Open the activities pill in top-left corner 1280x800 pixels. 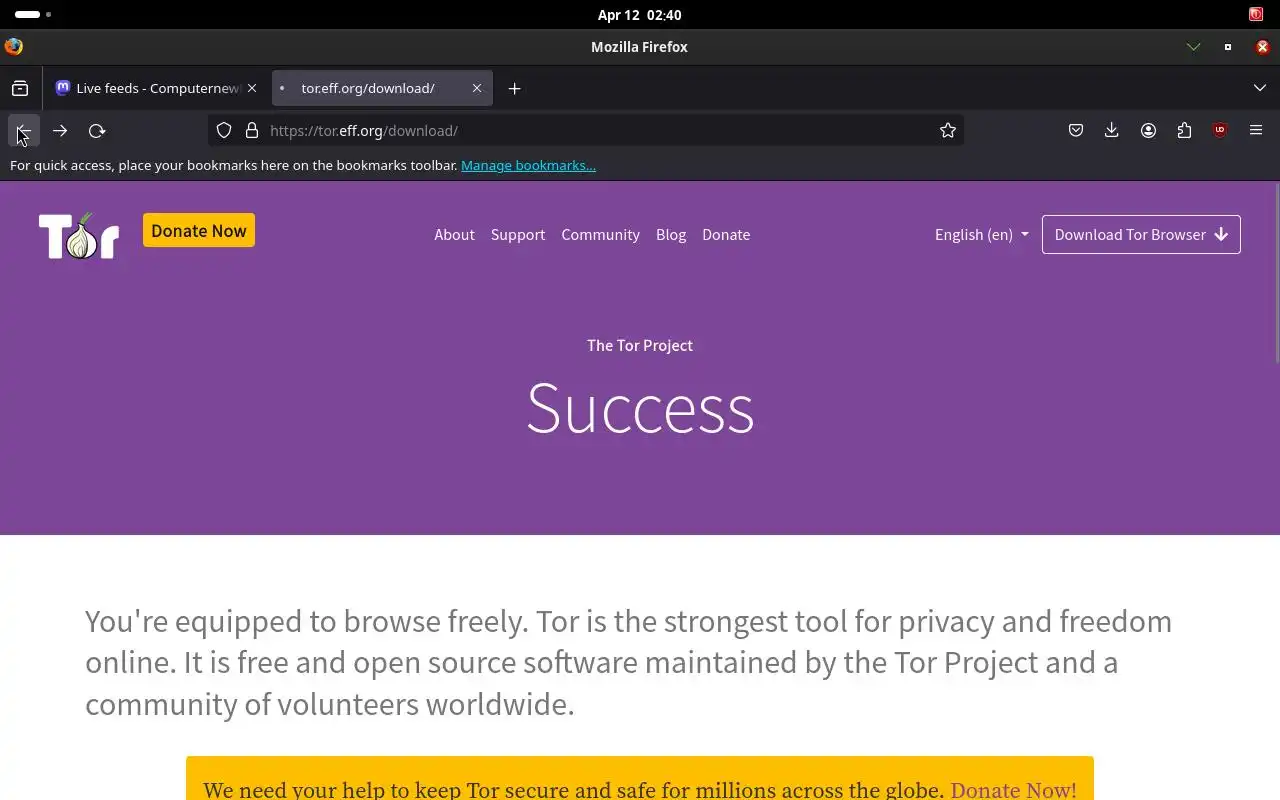pyautogui.click(x=33, y=15)
